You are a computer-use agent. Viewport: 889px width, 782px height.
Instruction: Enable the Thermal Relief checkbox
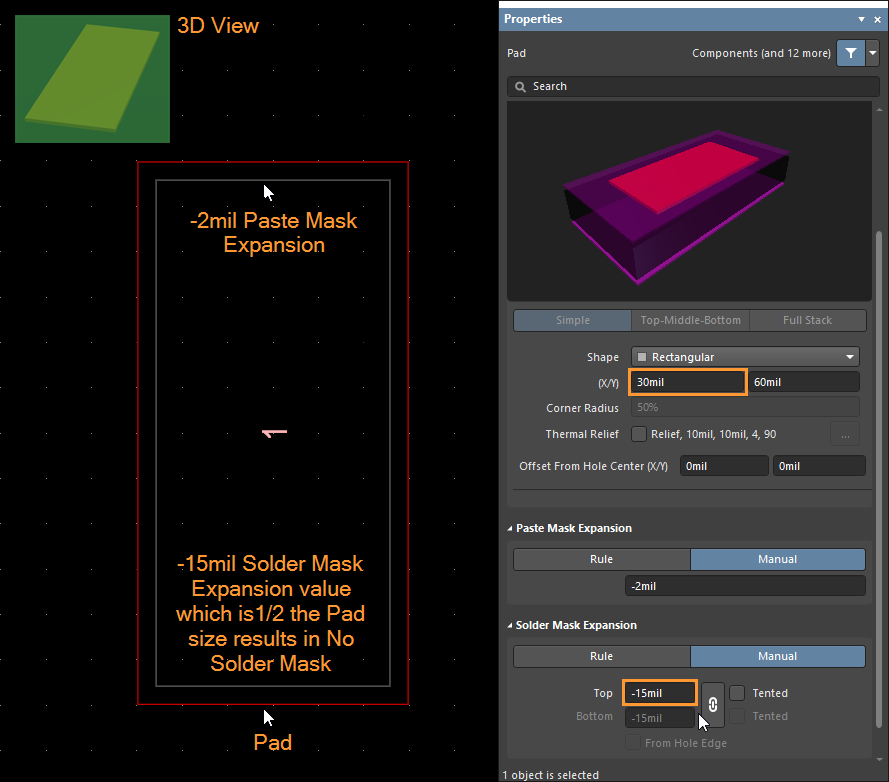[x=638, y=433]
